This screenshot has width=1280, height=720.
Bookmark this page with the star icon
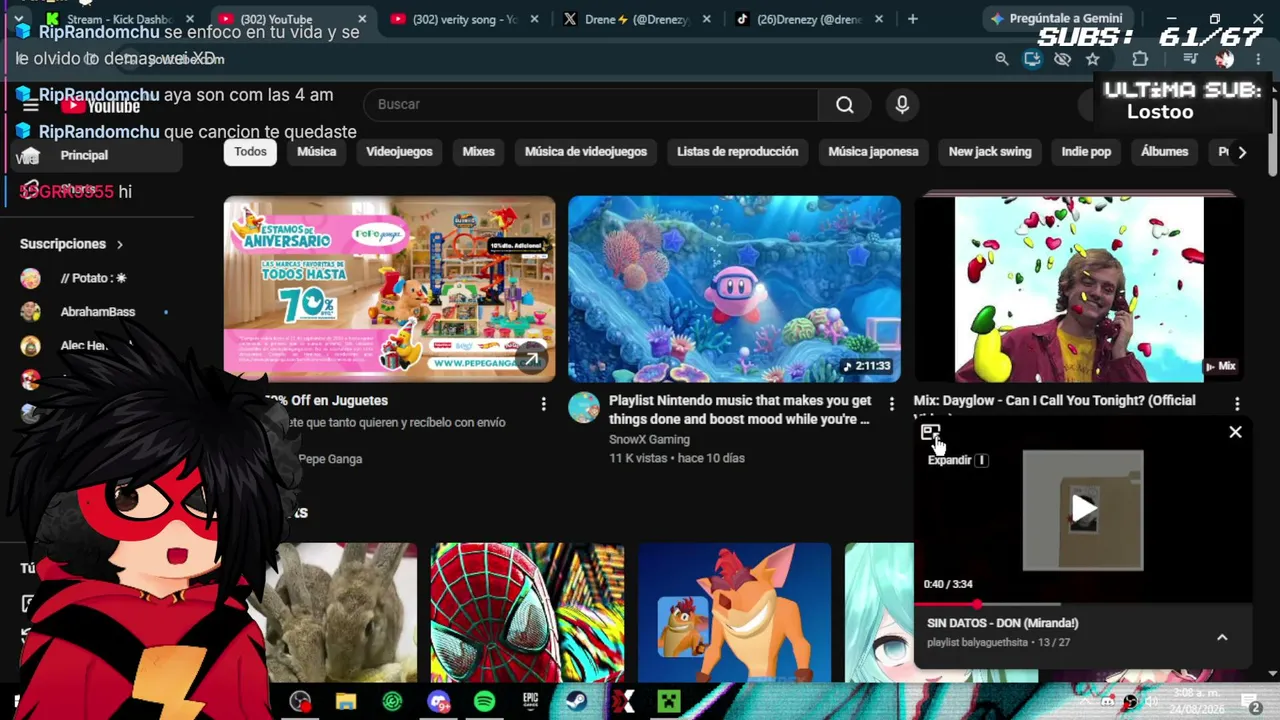[1093, 59]
